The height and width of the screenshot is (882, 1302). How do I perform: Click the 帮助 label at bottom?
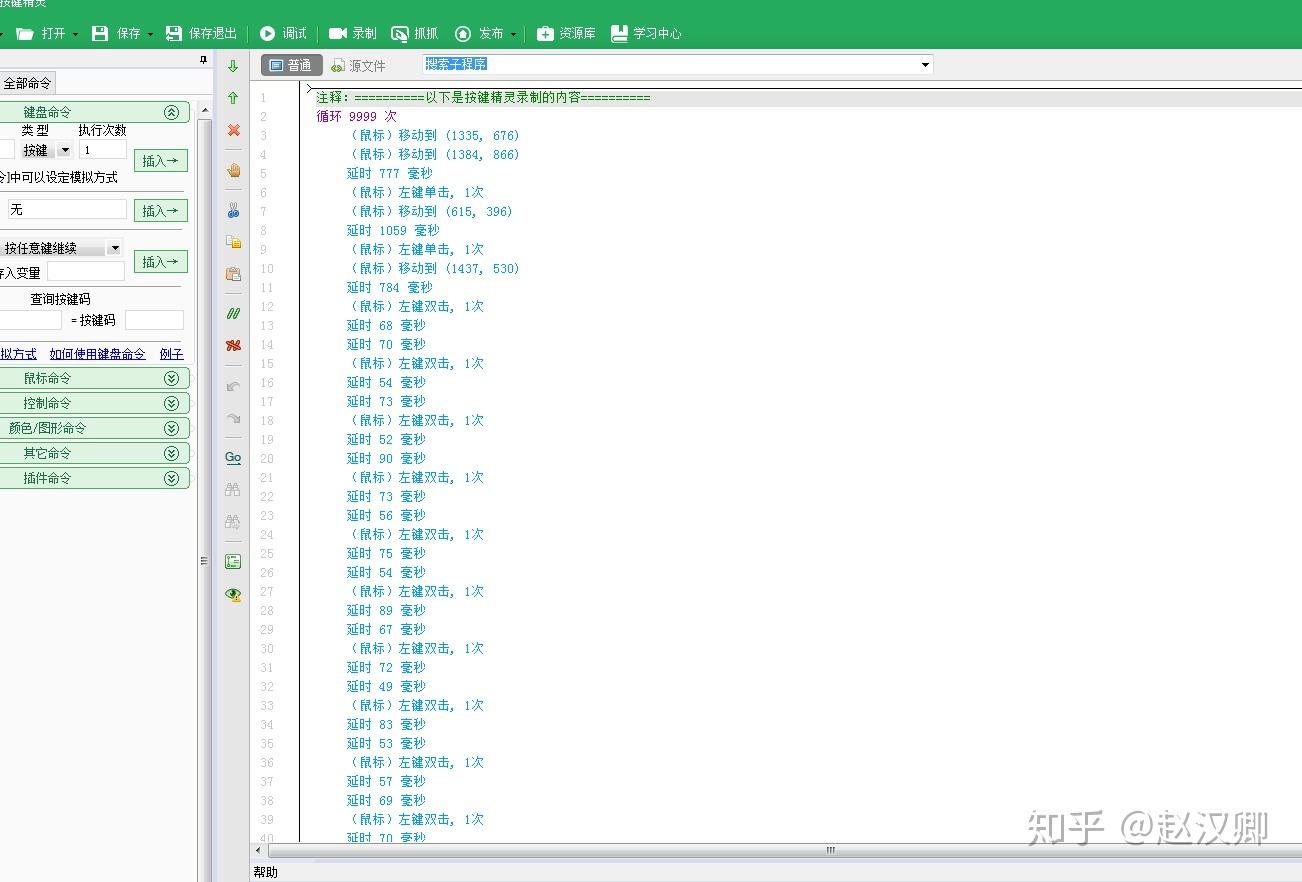[x=266, y=872]
